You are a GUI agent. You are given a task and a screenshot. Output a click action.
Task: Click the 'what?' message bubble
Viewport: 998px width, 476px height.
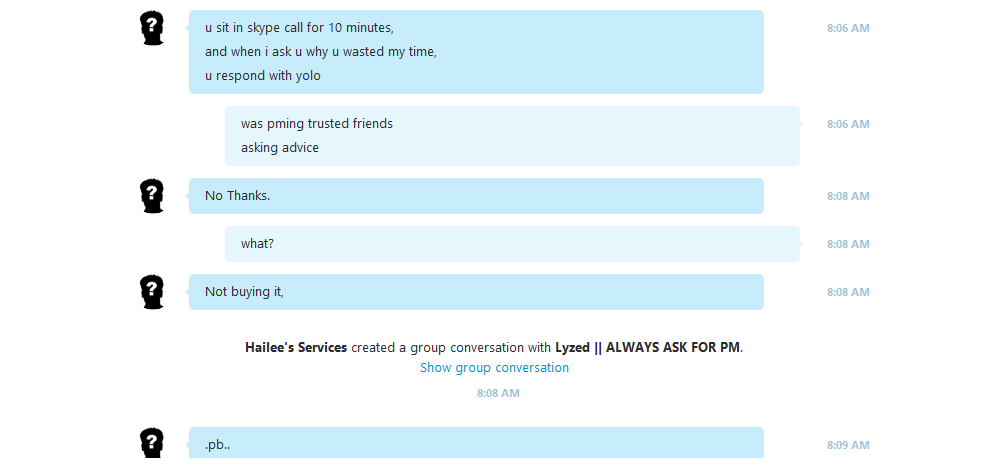[512, 244]
